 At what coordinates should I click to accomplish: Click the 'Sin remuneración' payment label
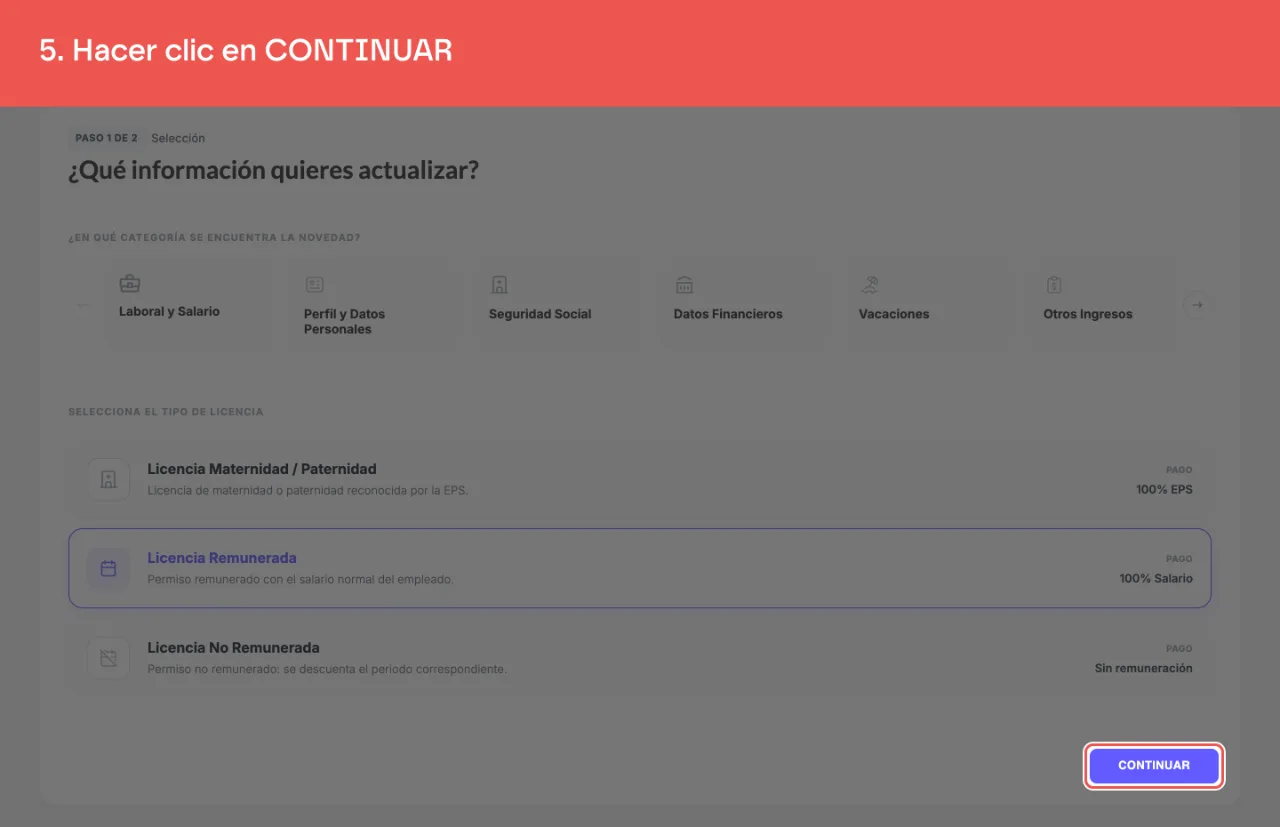click(x=1144, y=668)
